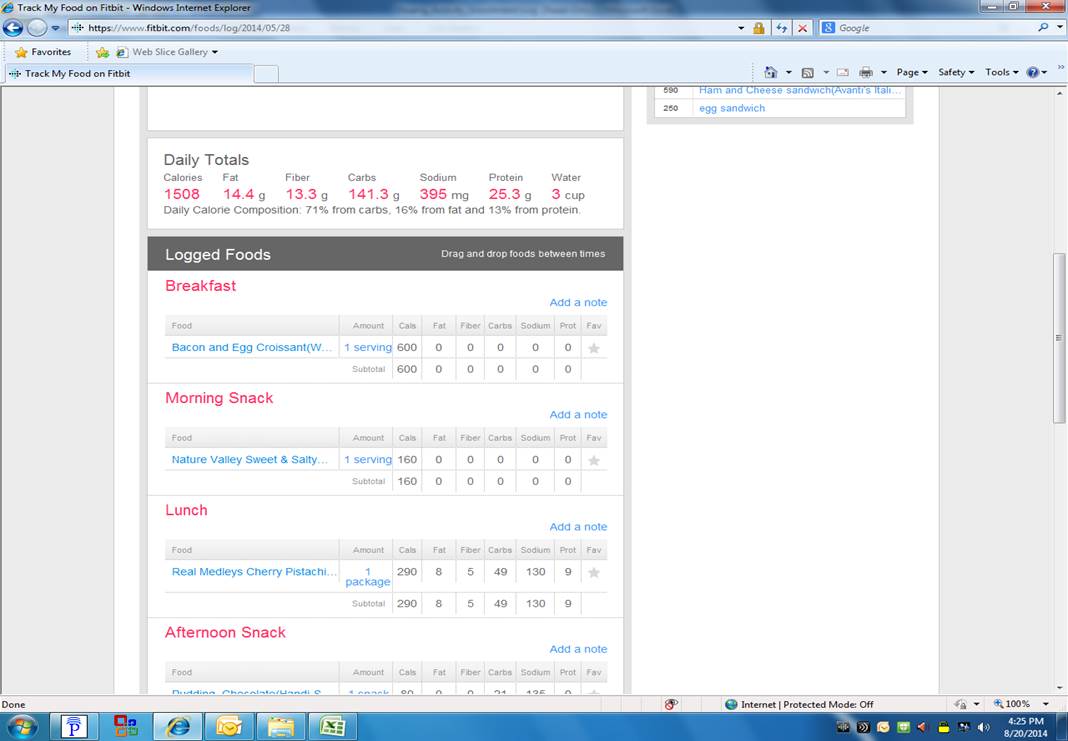
Task: Open Excel from the taskbar
Action: [x=332, y=727]
